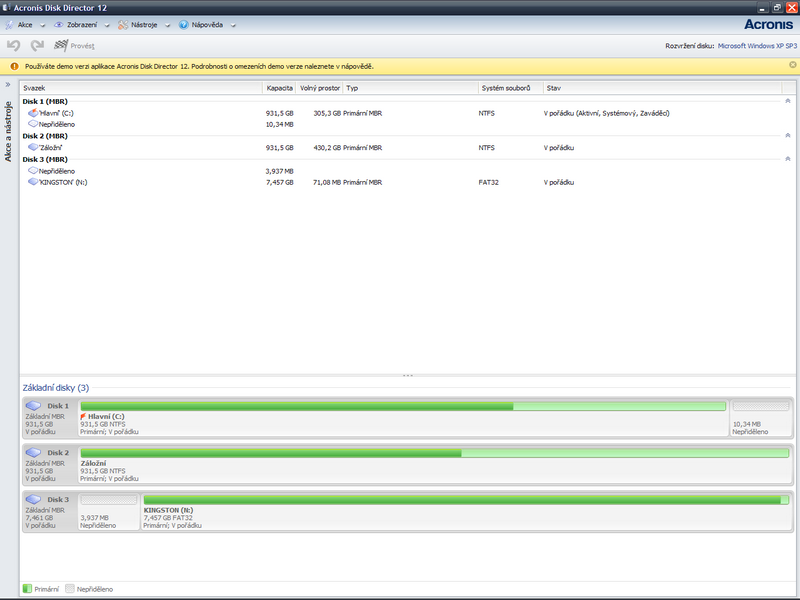800x600 pixels.
Task: Click the grey Nepřiděleno legend swatch
Action: [x=70, y=589]
